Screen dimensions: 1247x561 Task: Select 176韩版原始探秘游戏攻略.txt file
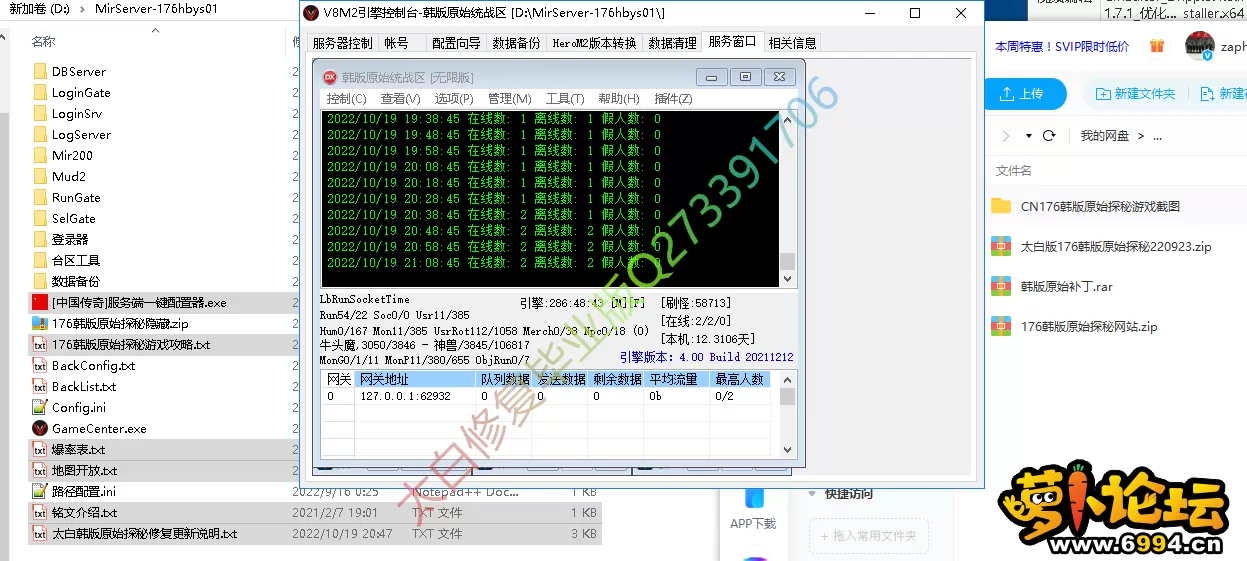pyautogui.click(x=131, y=345)
